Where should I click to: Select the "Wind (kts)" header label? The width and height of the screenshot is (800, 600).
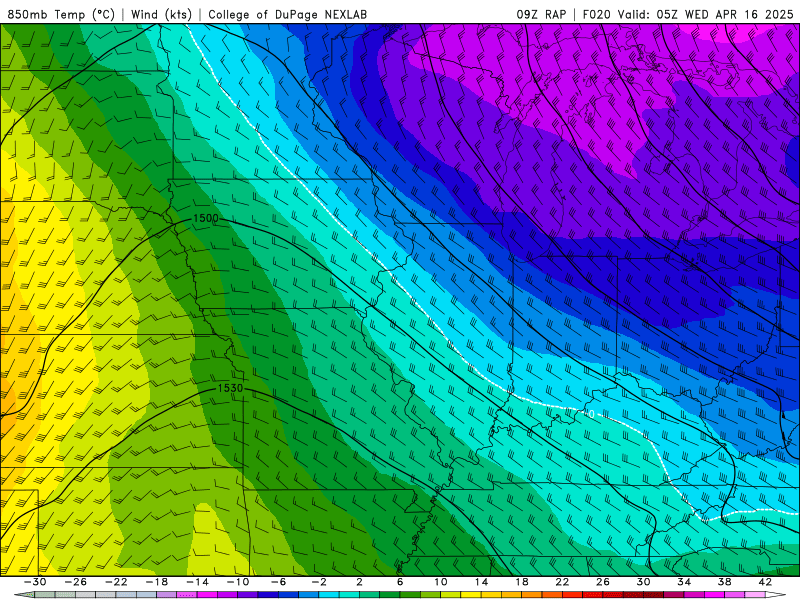161,14
